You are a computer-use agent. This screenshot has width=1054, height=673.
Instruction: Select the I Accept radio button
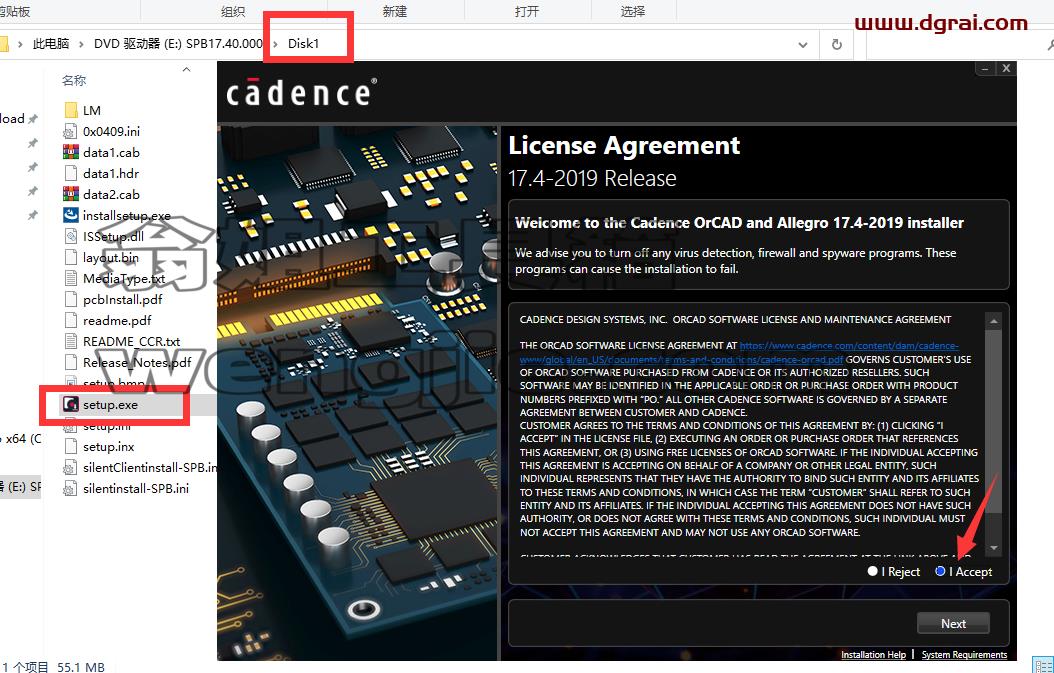click(940, 571)
